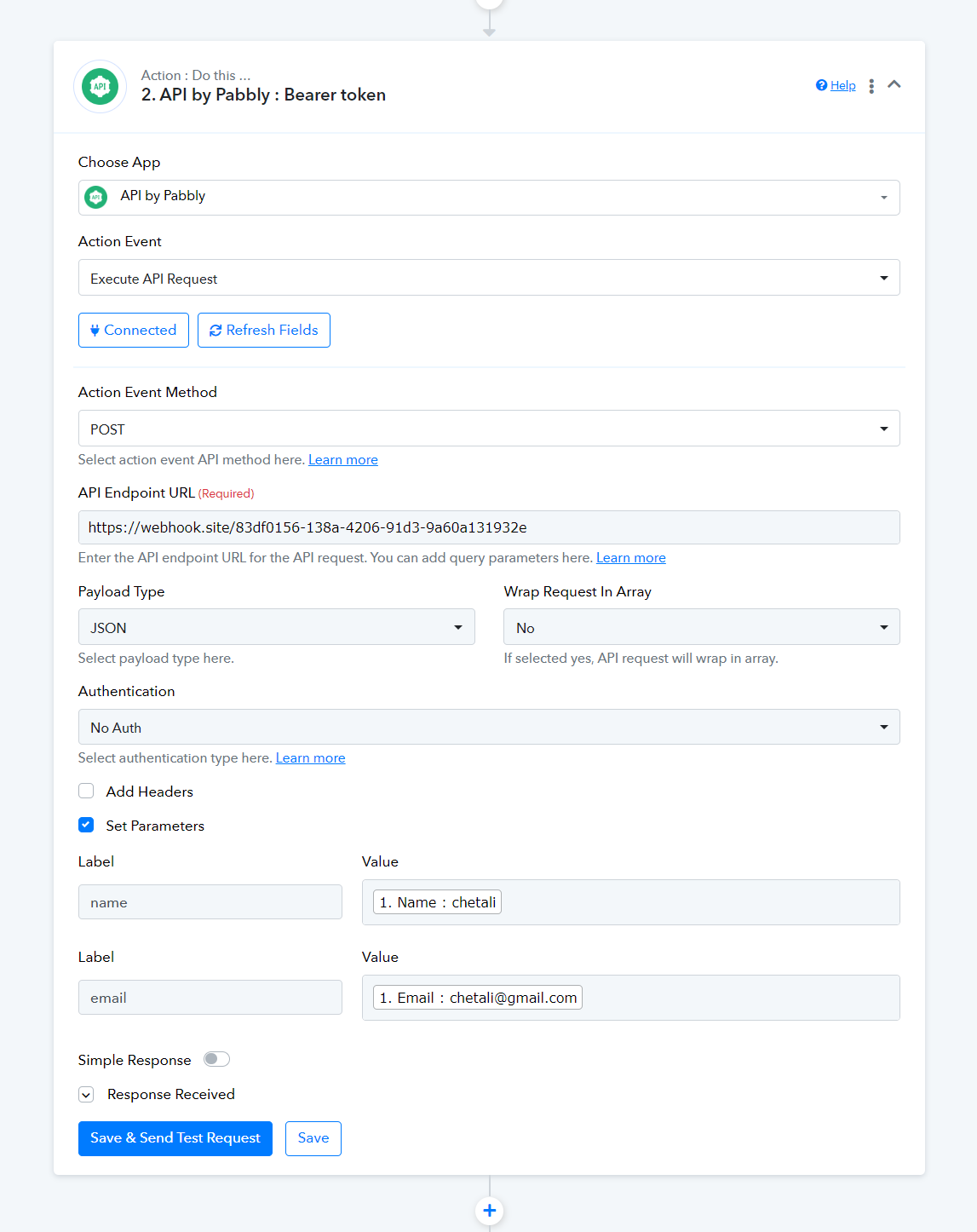The width and height of the screenshot is (977, 1232).
Task: Click the name label input field
Action: (210, 902)
